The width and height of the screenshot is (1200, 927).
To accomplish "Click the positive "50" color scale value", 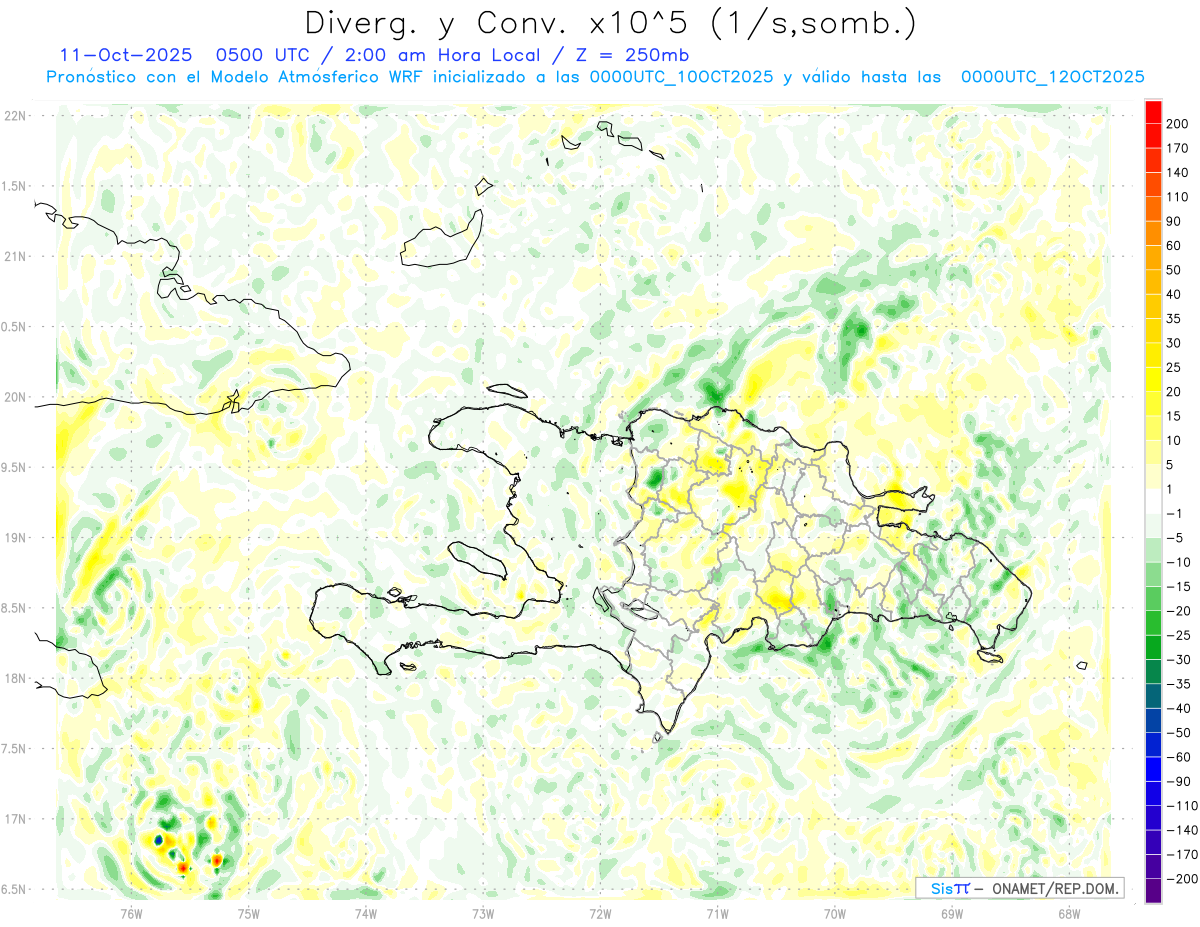I will (1175, 270).
